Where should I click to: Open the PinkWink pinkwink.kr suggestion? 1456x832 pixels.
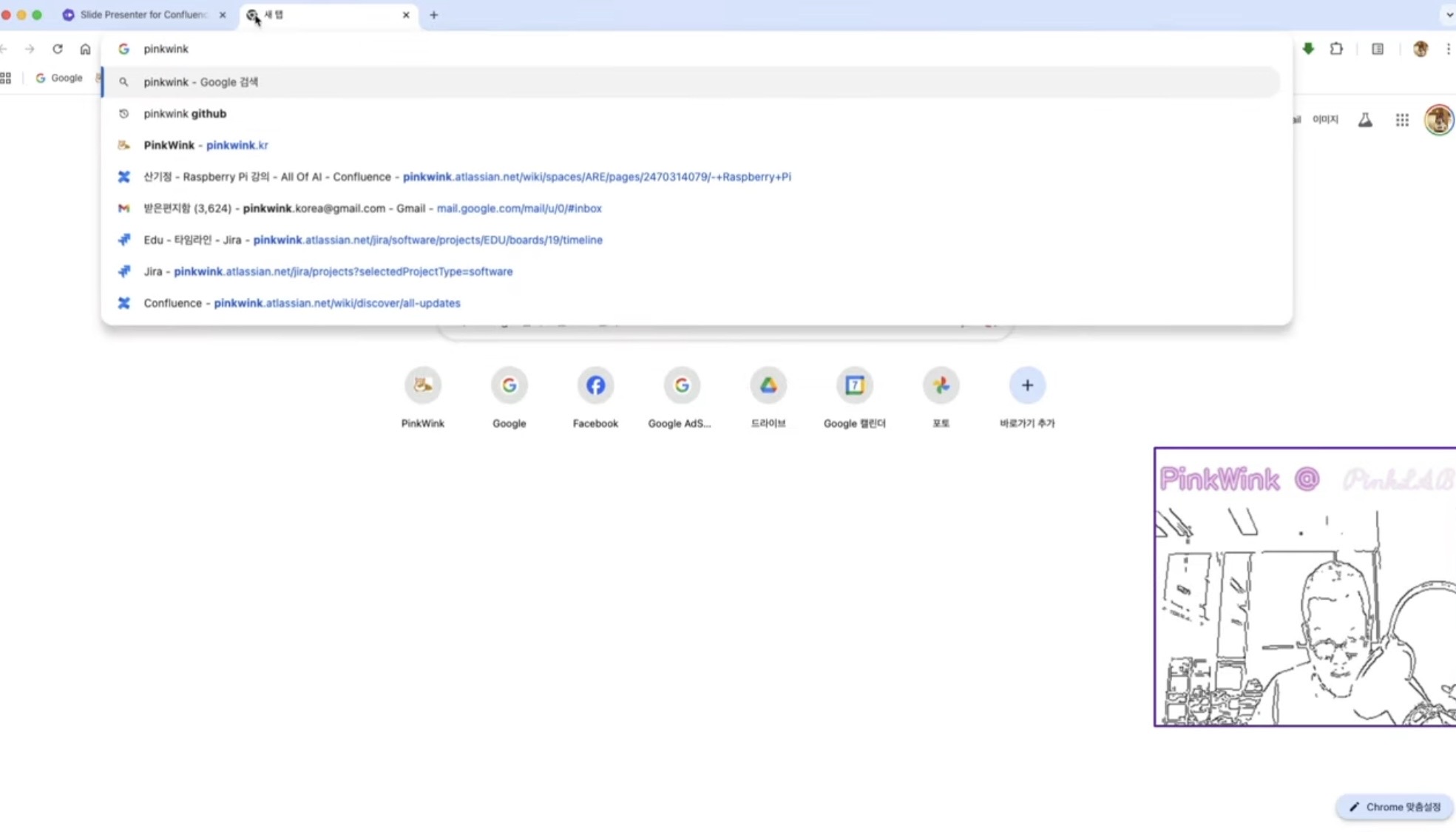coord(691,145)
